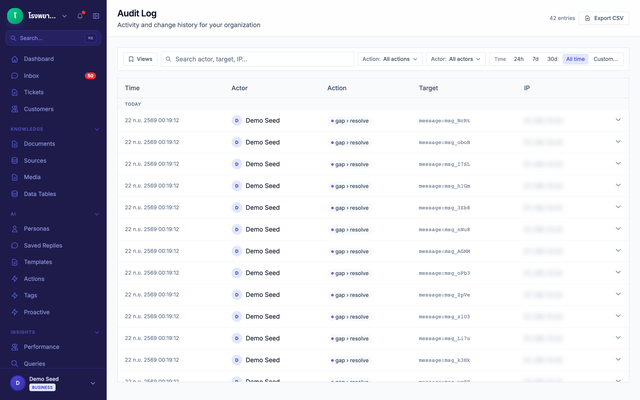Export the audit log as CSV

(x=604, y=18)
